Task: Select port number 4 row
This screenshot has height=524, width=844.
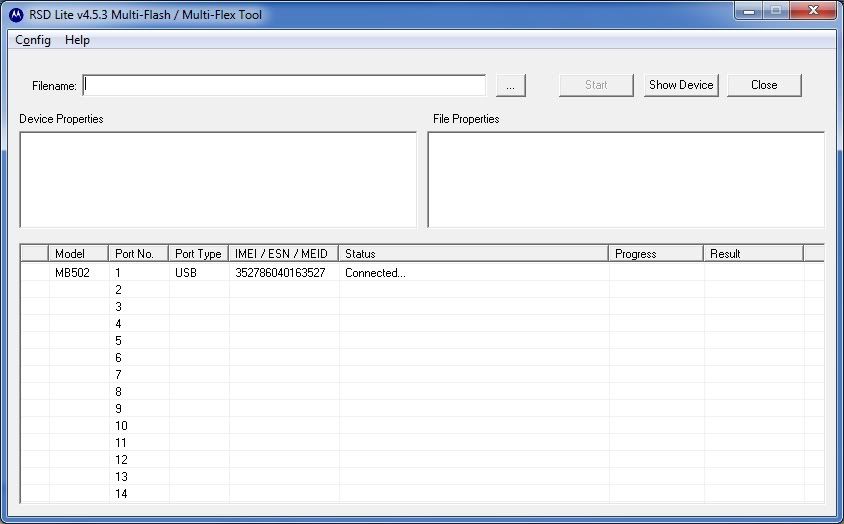Action: click(423, 324)
